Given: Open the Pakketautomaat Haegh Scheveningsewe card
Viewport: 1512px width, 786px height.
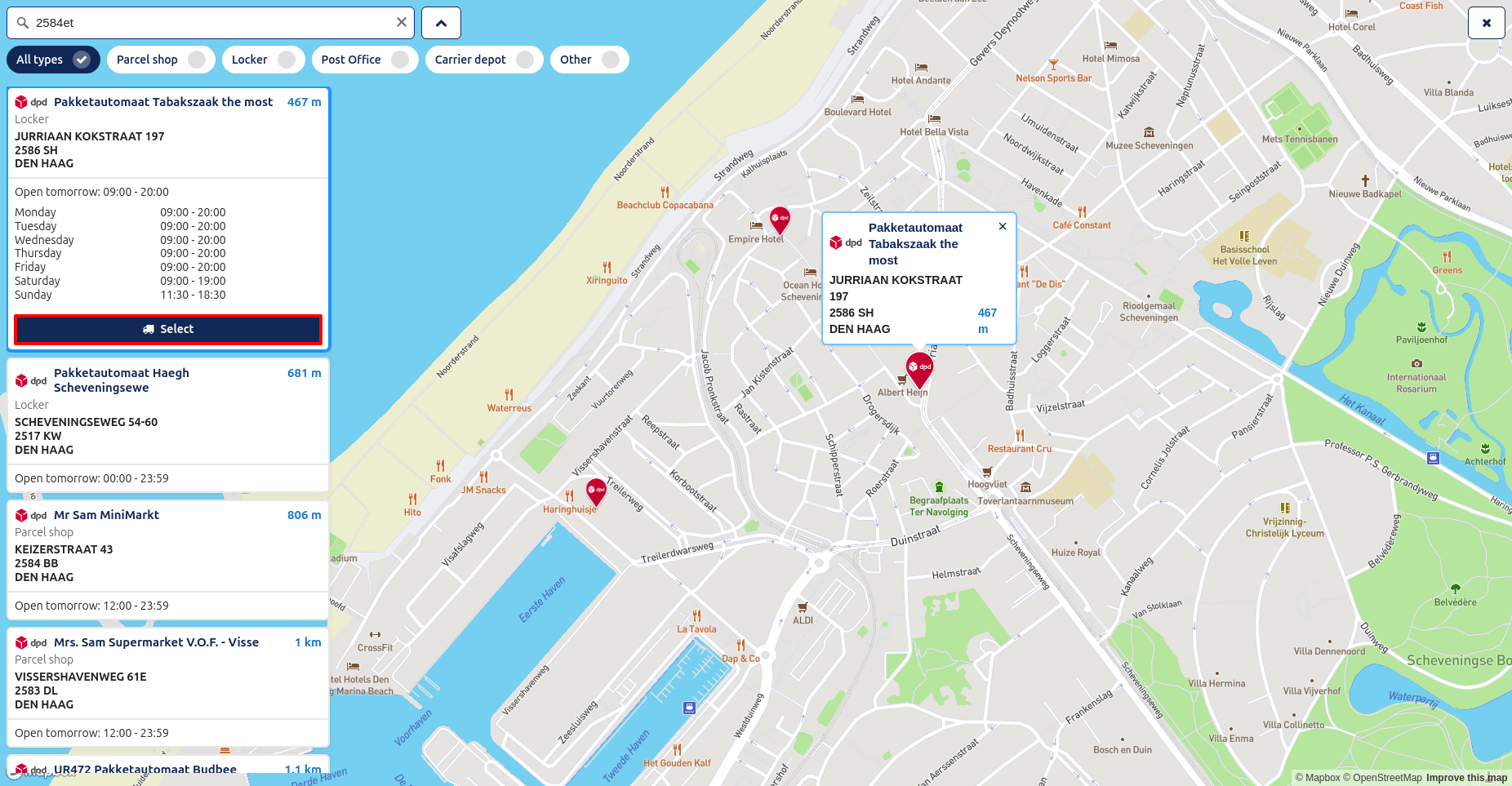Looking at the screenshot, I should tap(168, 424).
